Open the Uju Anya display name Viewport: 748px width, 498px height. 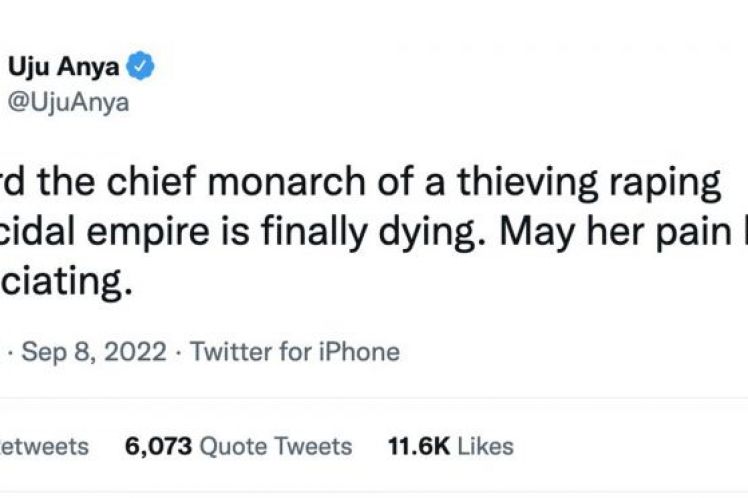coord(66,69)
